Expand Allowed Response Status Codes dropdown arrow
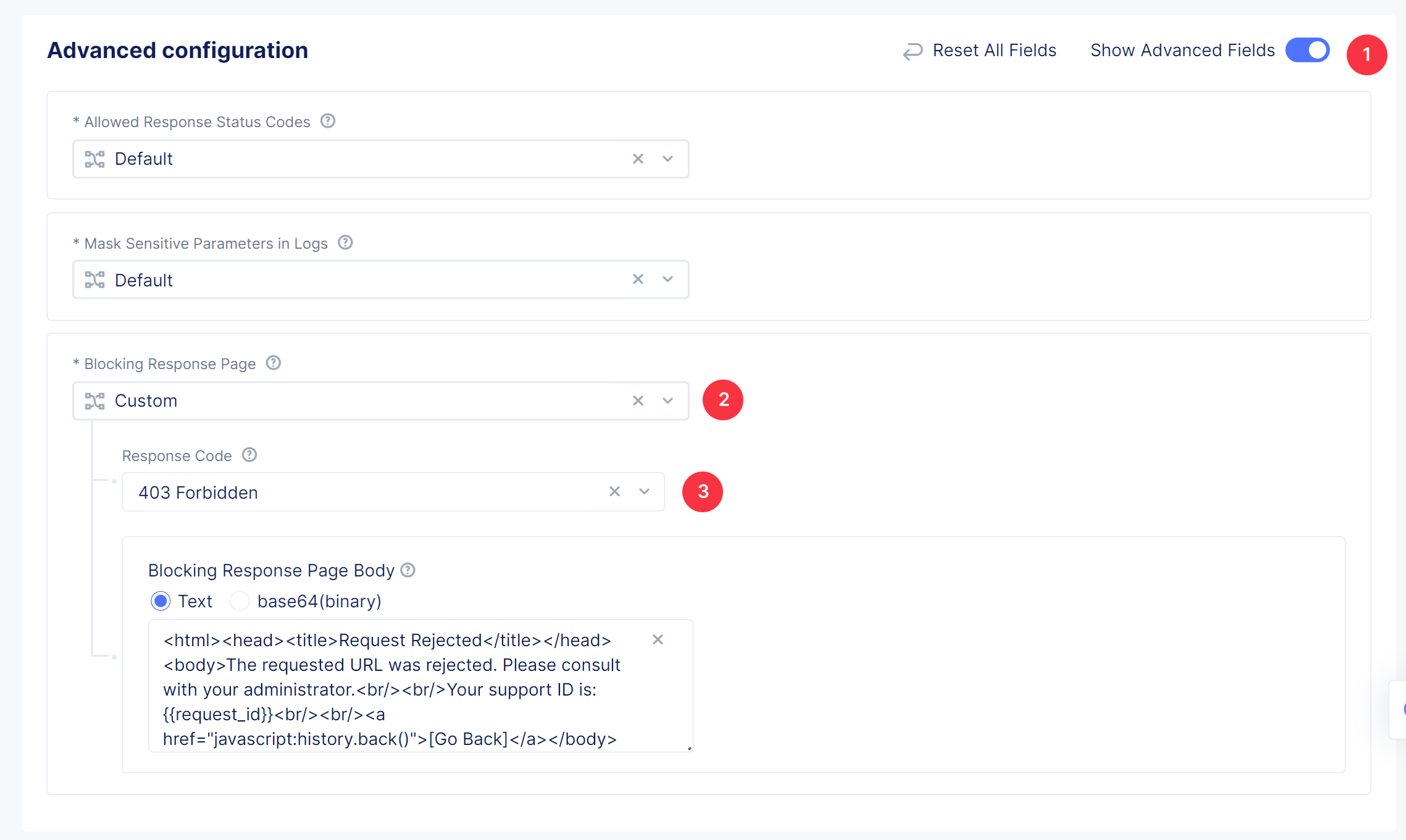The height and width of the screenshot is (840, 1406). pos(667,159)
